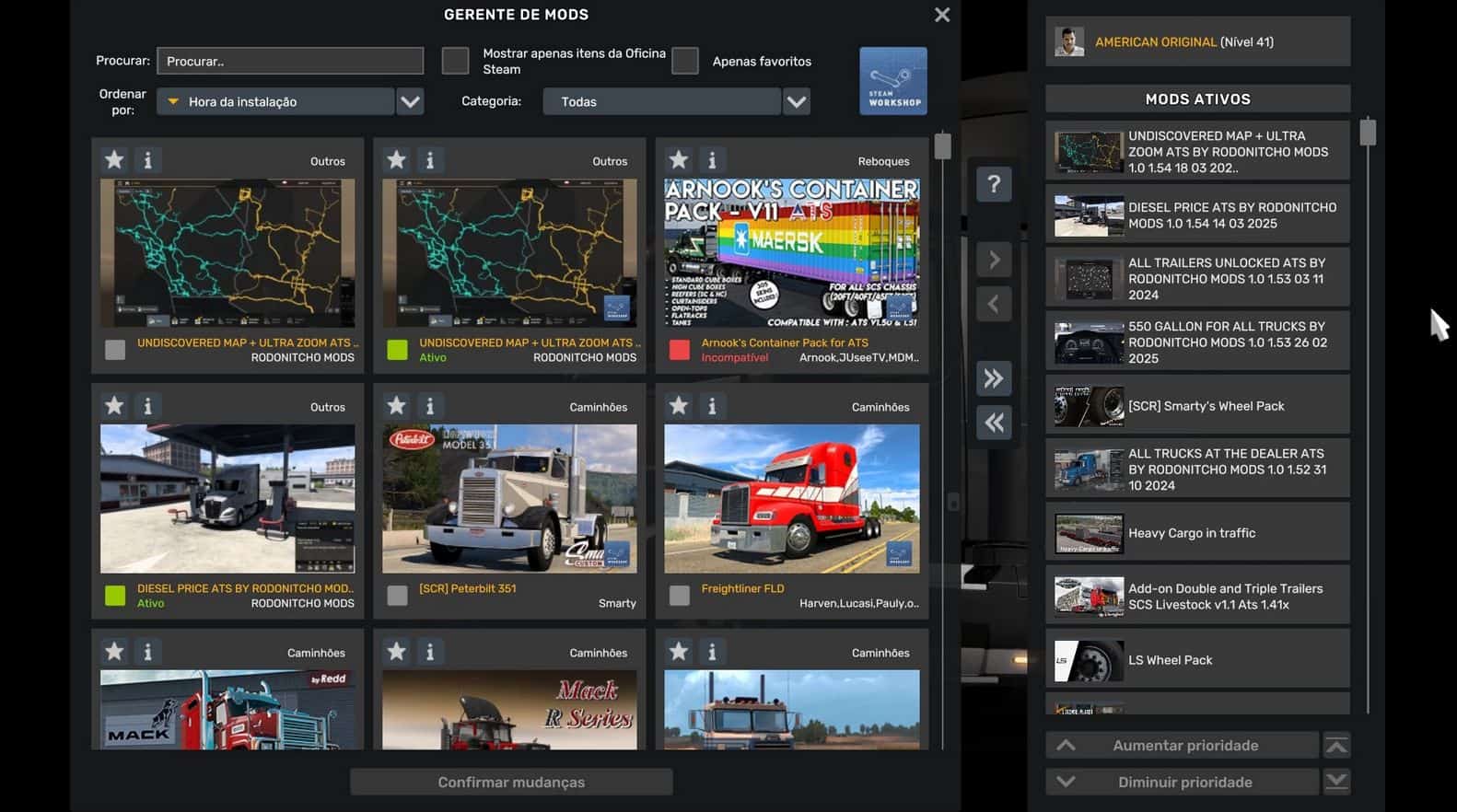Open the Hora da instalação sort field
The width and height of the screenshot is (1457, 812).
[x=275, y=101]
